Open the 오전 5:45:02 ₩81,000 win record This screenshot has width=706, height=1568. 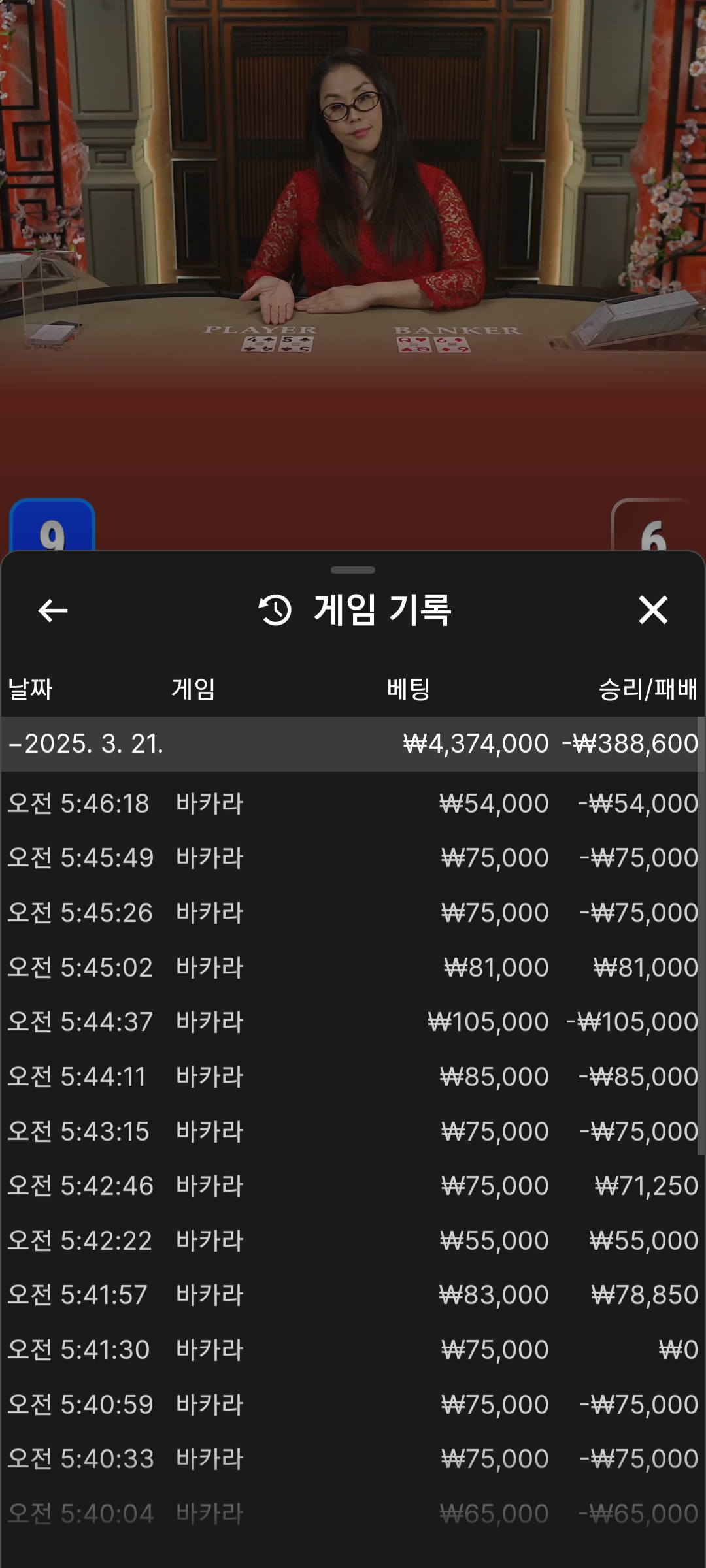click(353, 968)
